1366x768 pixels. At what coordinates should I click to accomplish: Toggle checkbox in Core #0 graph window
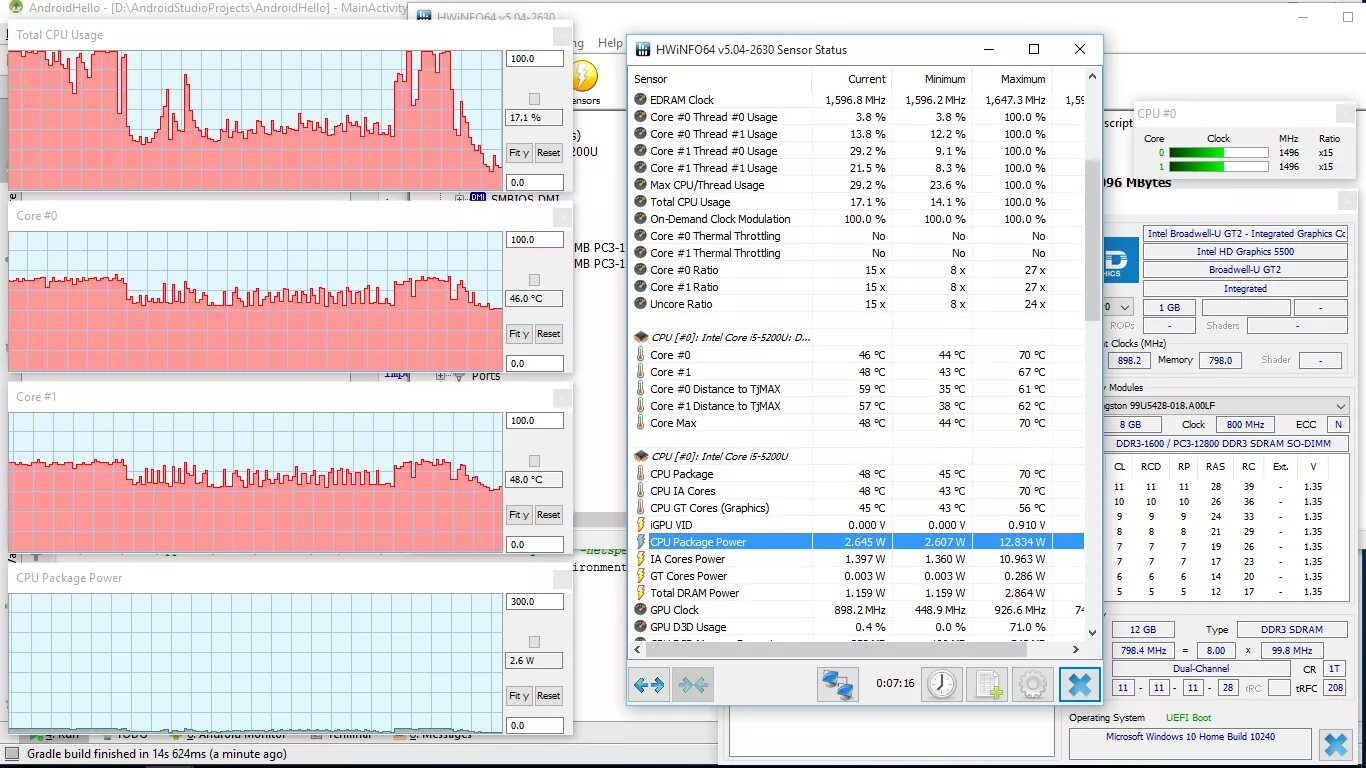[534, 280]
